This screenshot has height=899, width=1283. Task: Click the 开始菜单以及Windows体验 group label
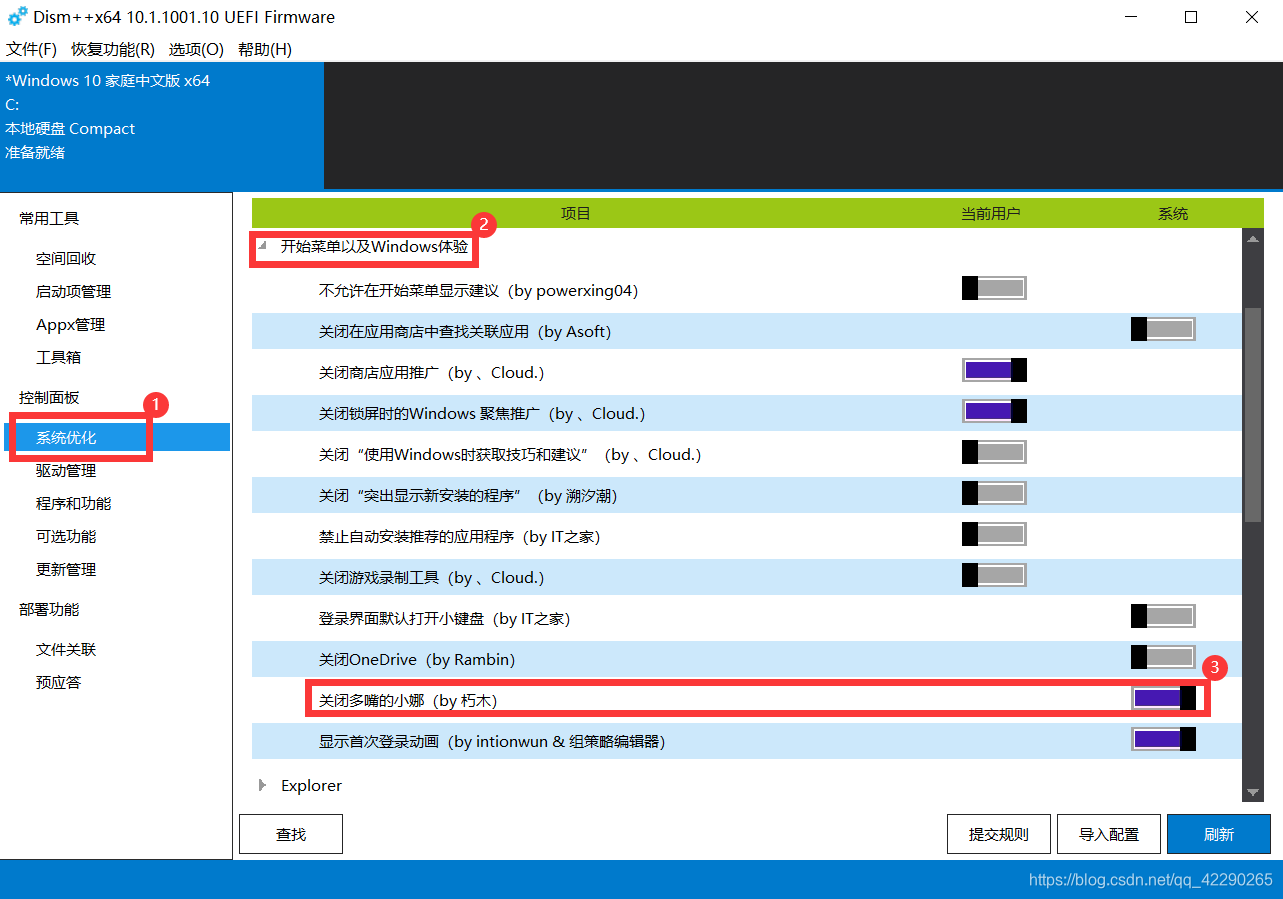point(374,246)
